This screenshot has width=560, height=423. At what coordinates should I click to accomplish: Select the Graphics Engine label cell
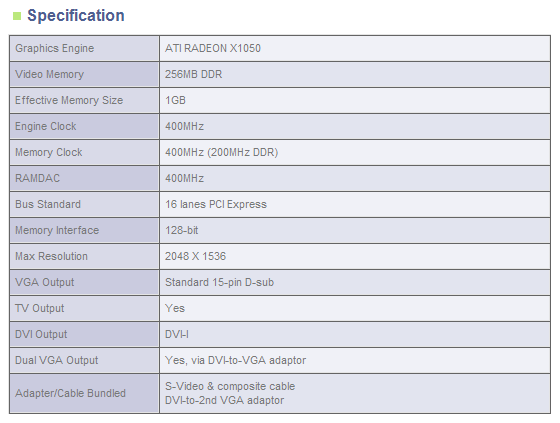tap(84, 48)
